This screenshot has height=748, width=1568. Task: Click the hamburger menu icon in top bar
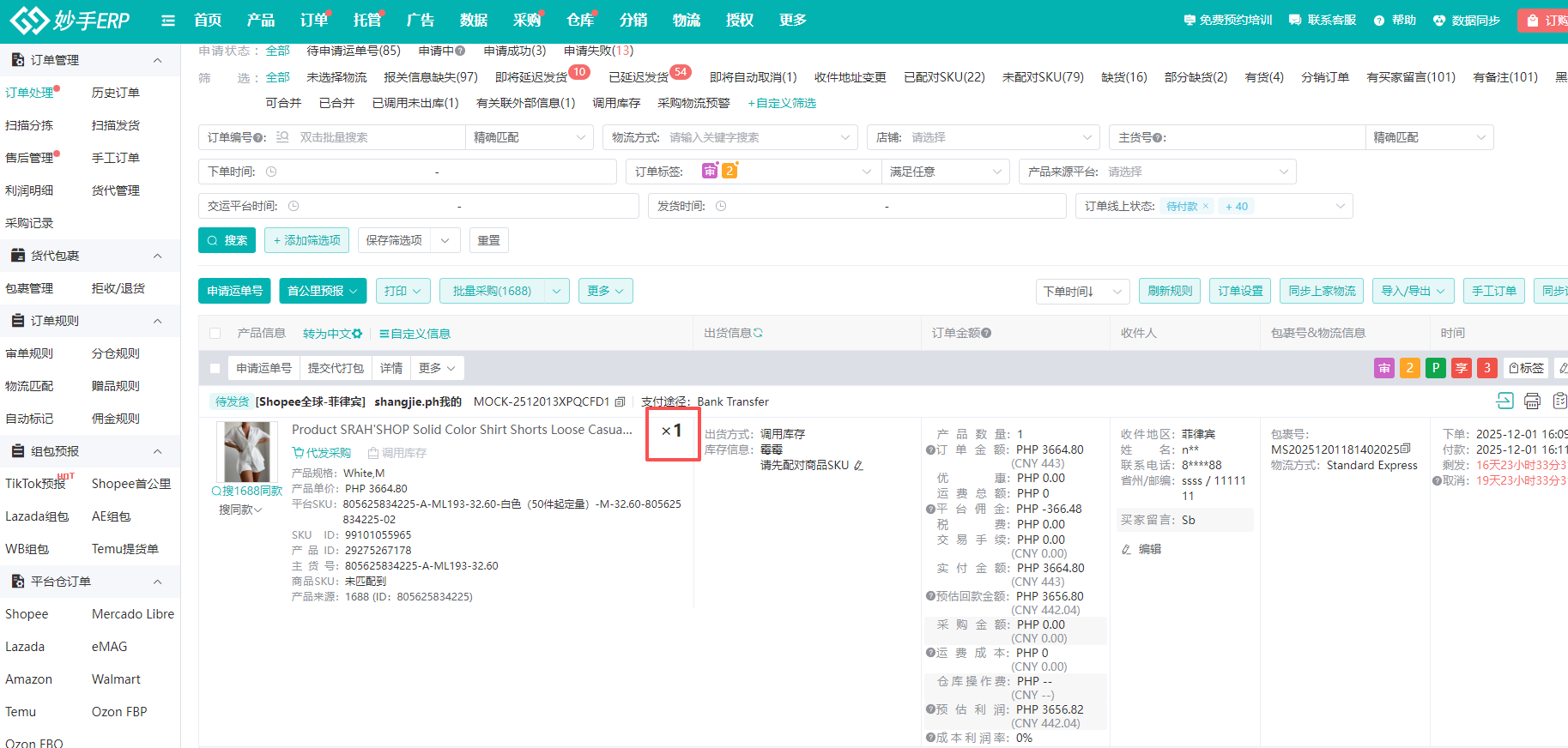point(168,21)
